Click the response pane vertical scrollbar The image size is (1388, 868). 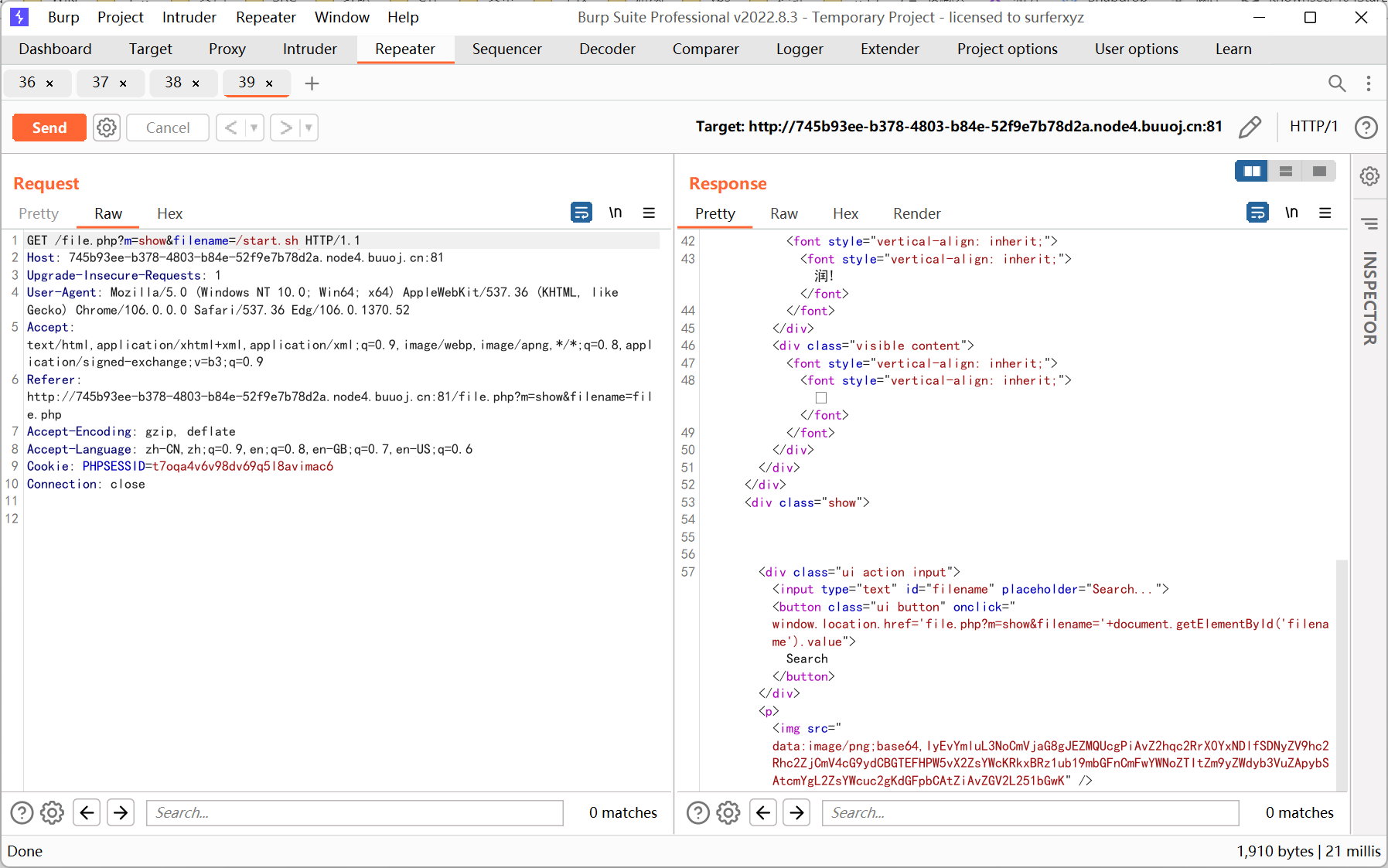coord(1342,676)
